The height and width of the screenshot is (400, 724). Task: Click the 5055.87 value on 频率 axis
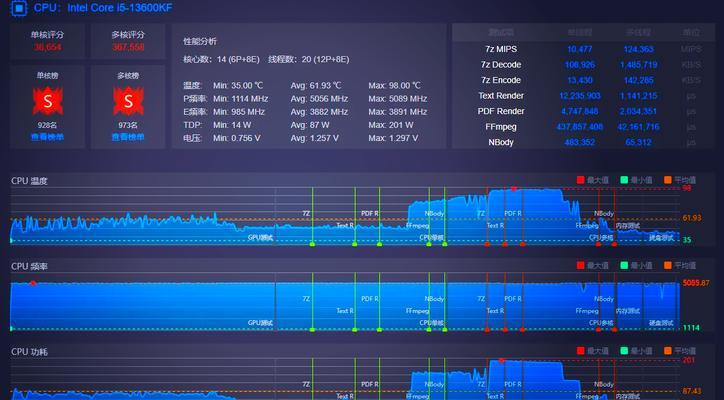pos(696,283)
